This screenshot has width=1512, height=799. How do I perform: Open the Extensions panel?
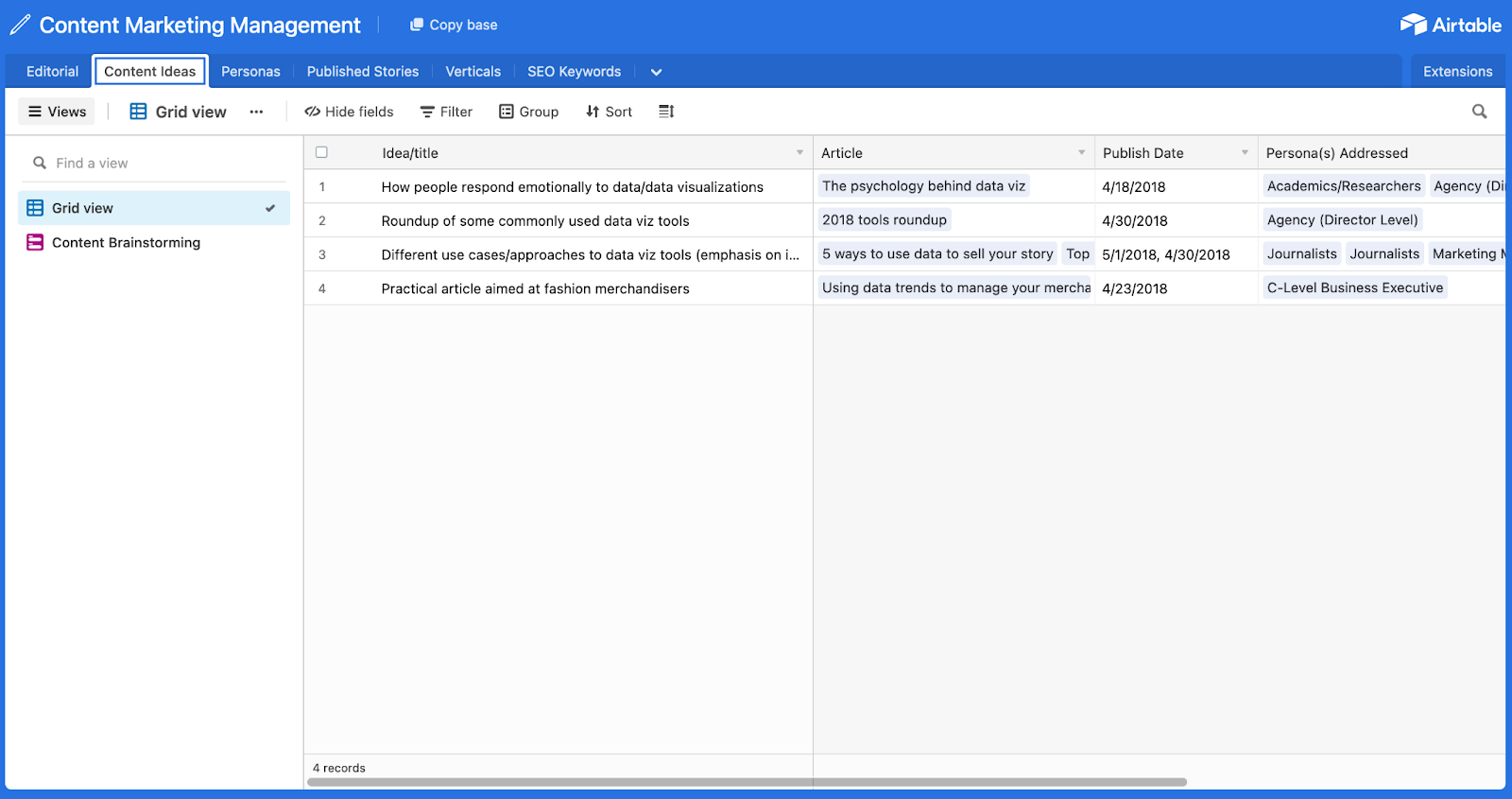pyautogui.click(x=1458, y=71)
